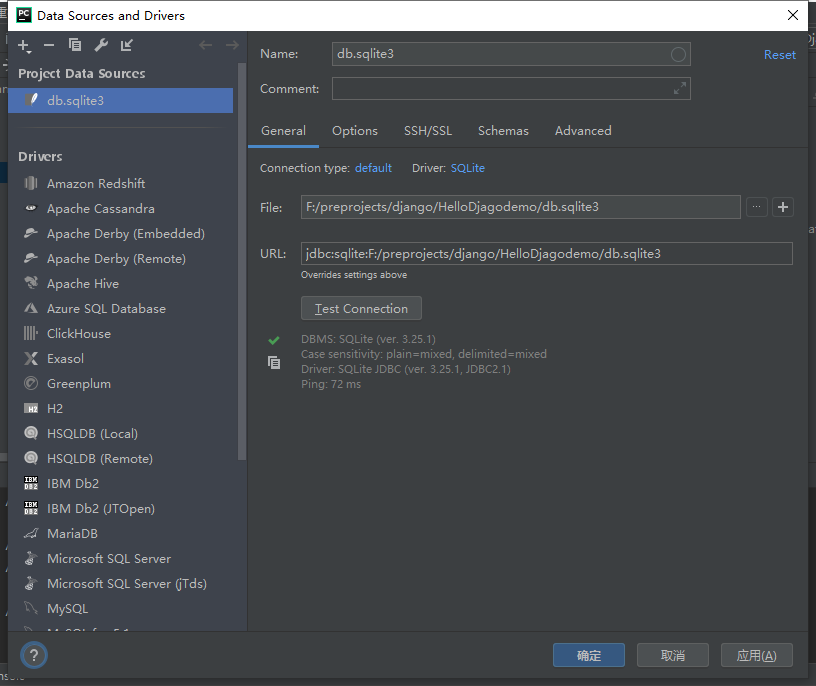816x686 pixels.
Task: Select Apache Cassandra driver
Action: (120, 209)
